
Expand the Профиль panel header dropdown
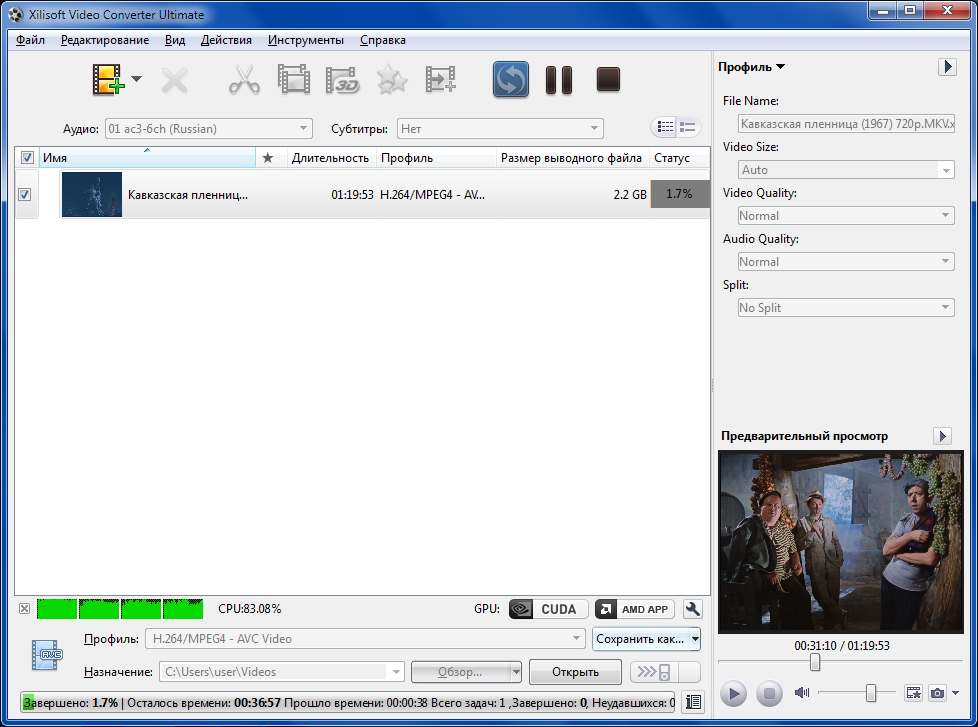pyautogui.click(x=751, y=67)
